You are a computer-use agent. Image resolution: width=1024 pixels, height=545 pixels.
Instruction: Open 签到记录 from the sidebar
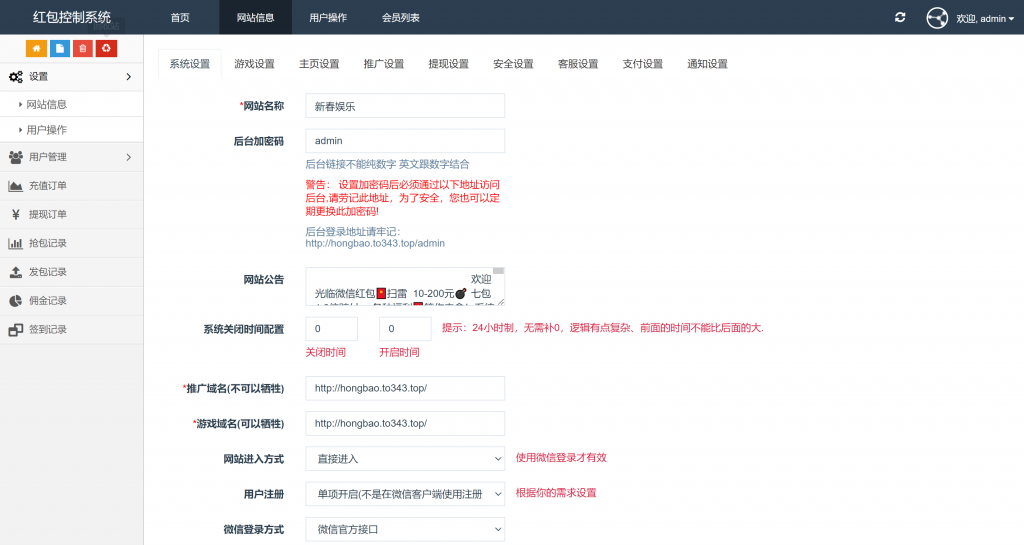(x=47, y=329)
